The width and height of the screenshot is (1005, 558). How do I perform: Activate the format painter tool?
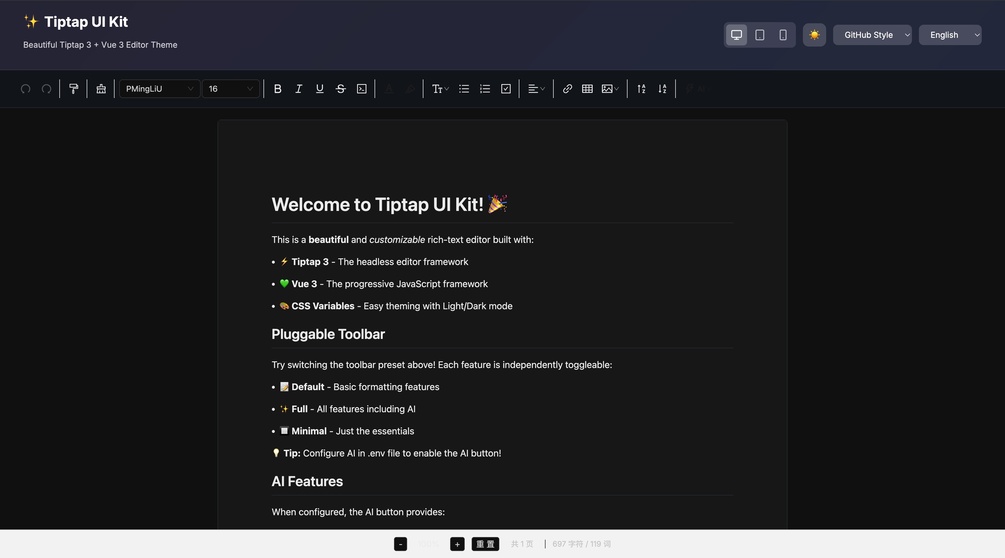click(x=74, y=89)
